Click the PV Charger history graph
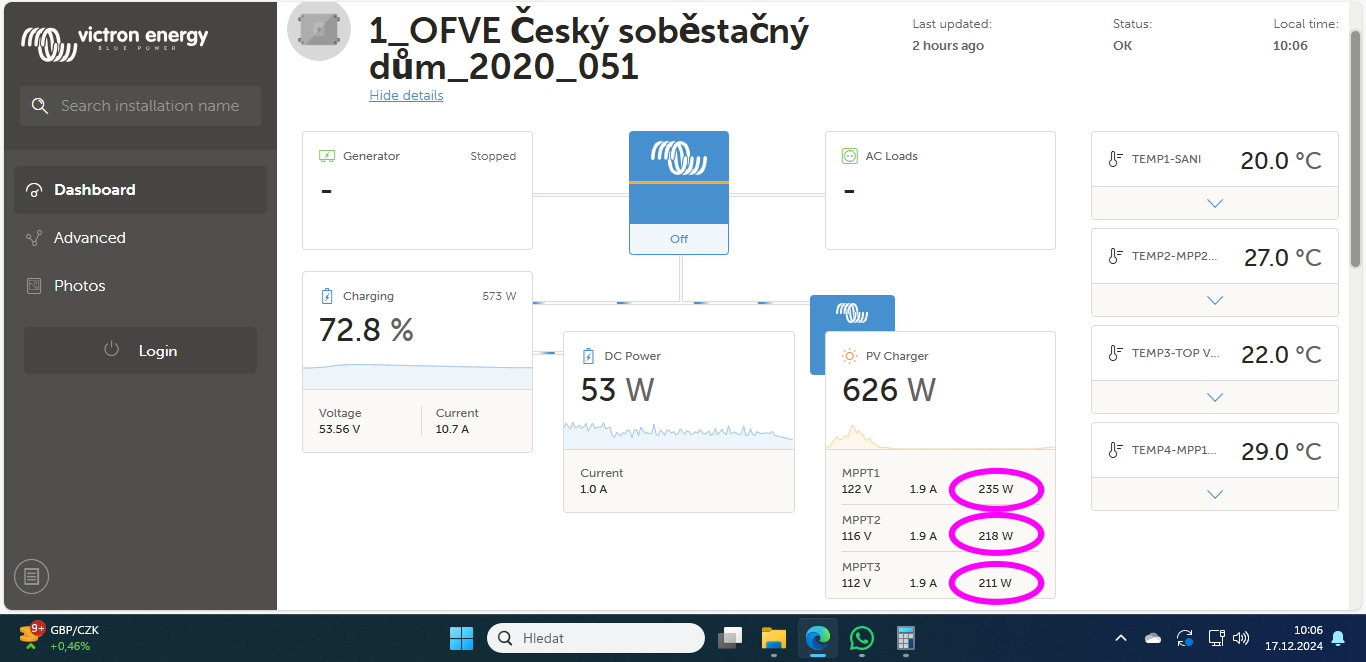Screen dimensions: 1366x662 pyautogui.click(x=940, y=437)
